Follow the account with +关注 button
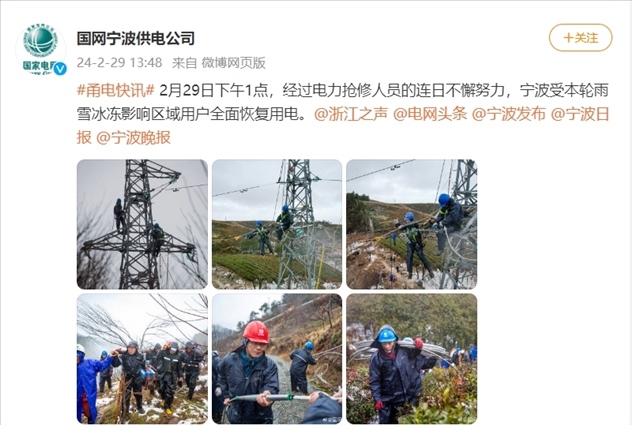The height and width of the screenshot is (425, 632). 580,38
